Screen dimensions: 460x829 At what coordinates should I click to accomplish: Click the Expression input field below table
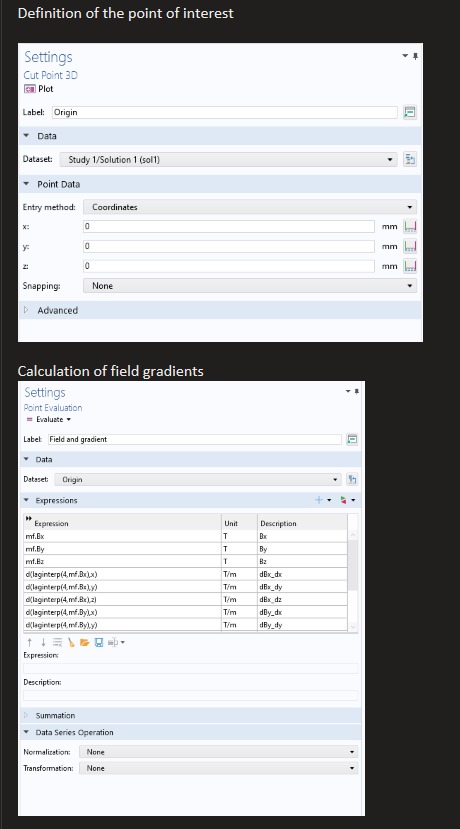tap(190, 668)
